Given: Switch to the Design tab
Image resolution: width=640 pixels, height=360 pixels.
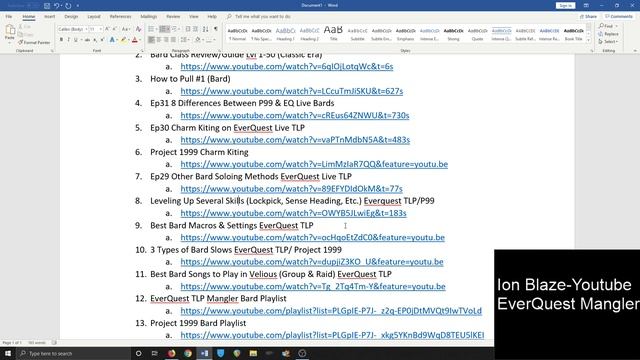Looking at the screenshot, I should pyautogui.click(x=71, y=16).
